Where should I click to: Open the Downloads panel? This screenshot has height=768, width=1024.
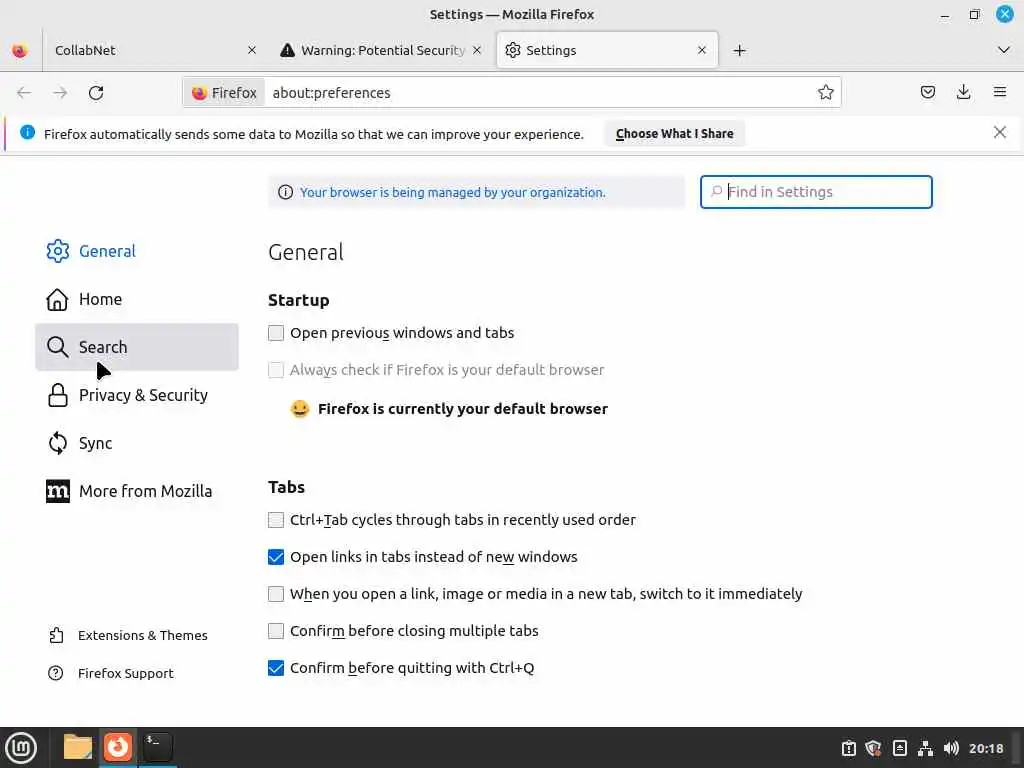click(x=963, y=92)
